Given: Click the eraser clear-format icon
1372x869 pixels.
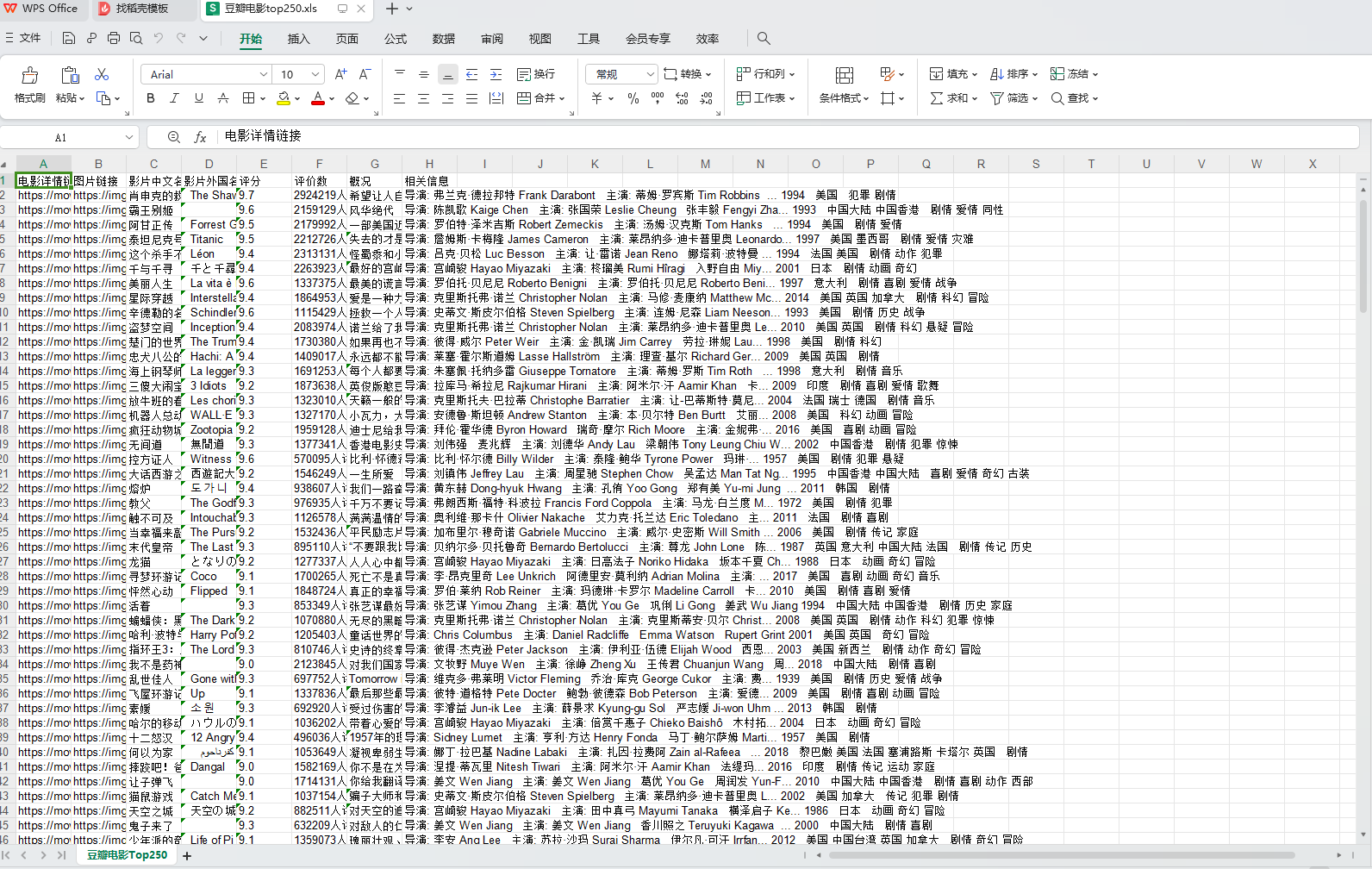Looking at the screenshot, I should (x=352, y=98).
